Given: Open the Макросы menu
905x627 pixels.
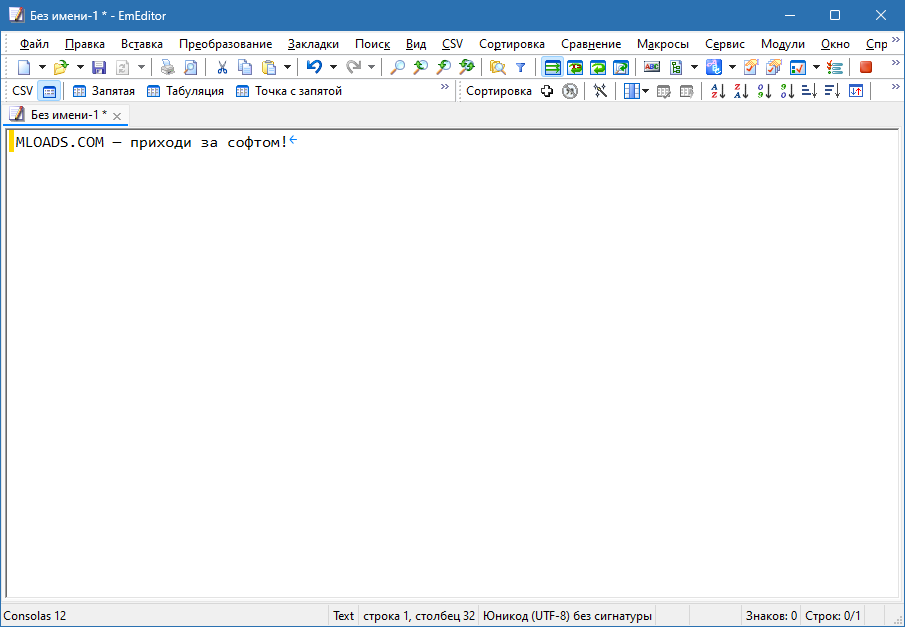Looking at the screenshot, I should pyautogui.click(x=663, y=44).
